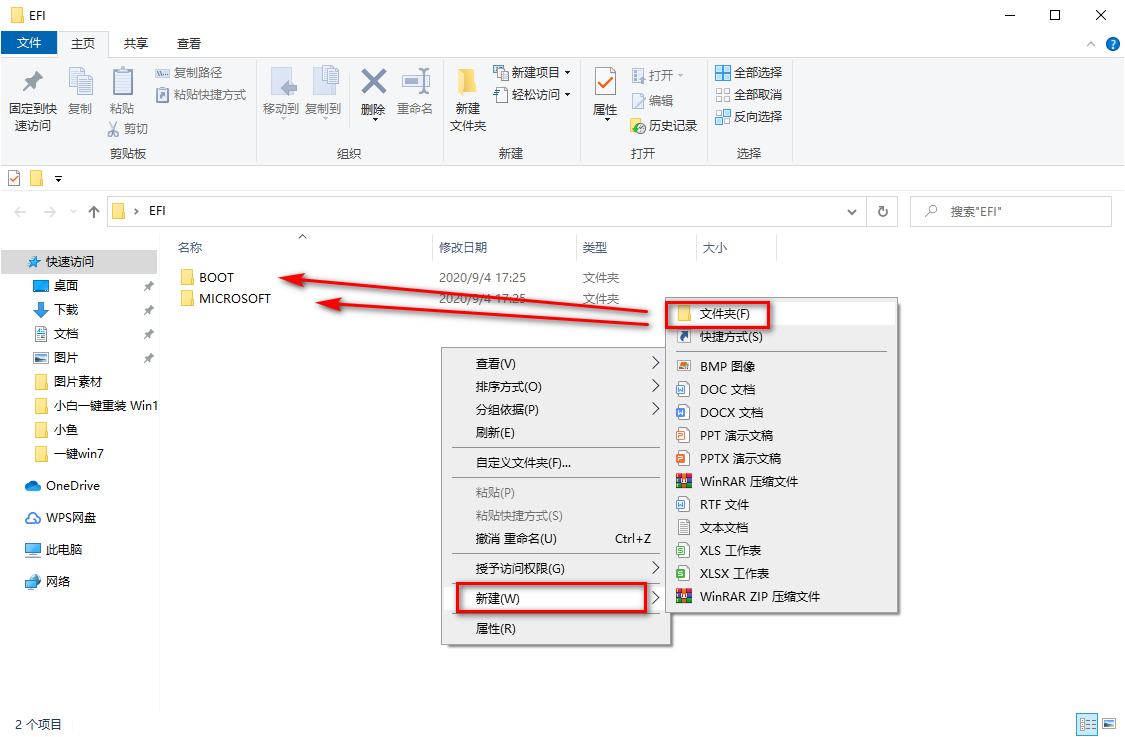This screenshot has width=1125, height=737.
Task: Click the Rename (重命名) icon
Action: pos(415,82)
